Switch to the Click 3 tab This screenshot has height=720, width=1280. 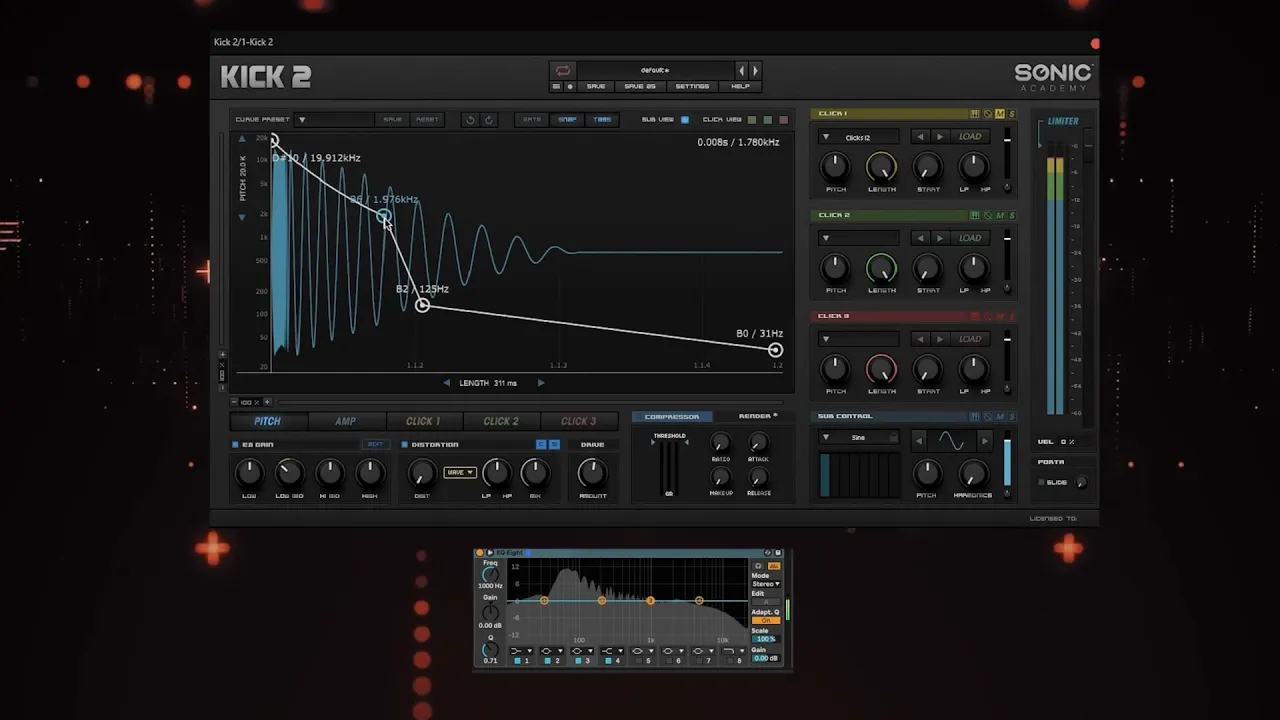[578, 421]
